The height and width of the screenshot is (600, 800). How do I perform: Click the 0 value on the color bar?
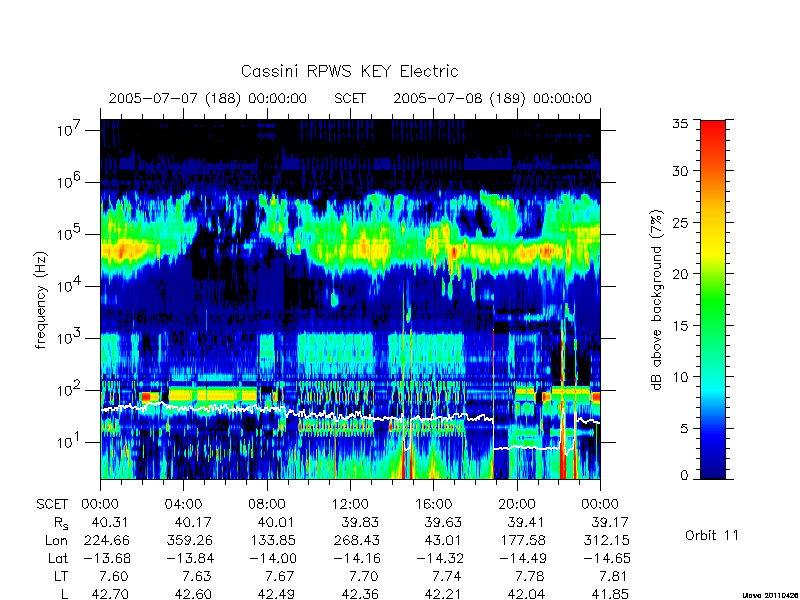click(x=684, y=475)
